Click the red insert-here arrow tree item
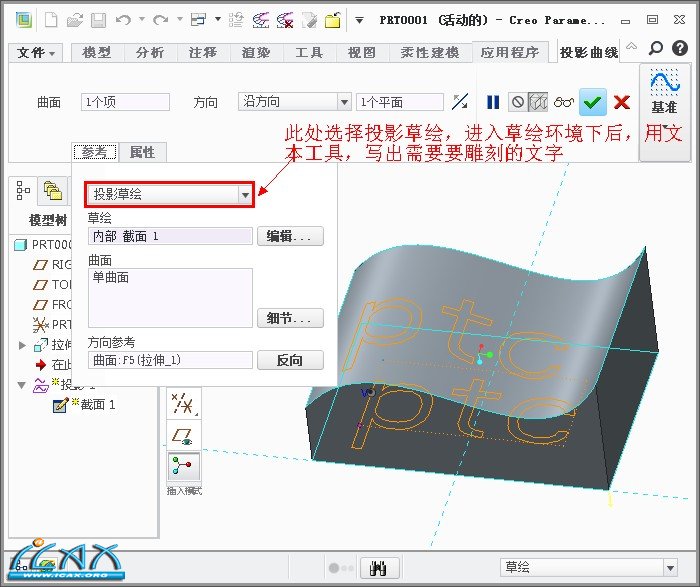700x587 pixels. (x=41, y=365)
